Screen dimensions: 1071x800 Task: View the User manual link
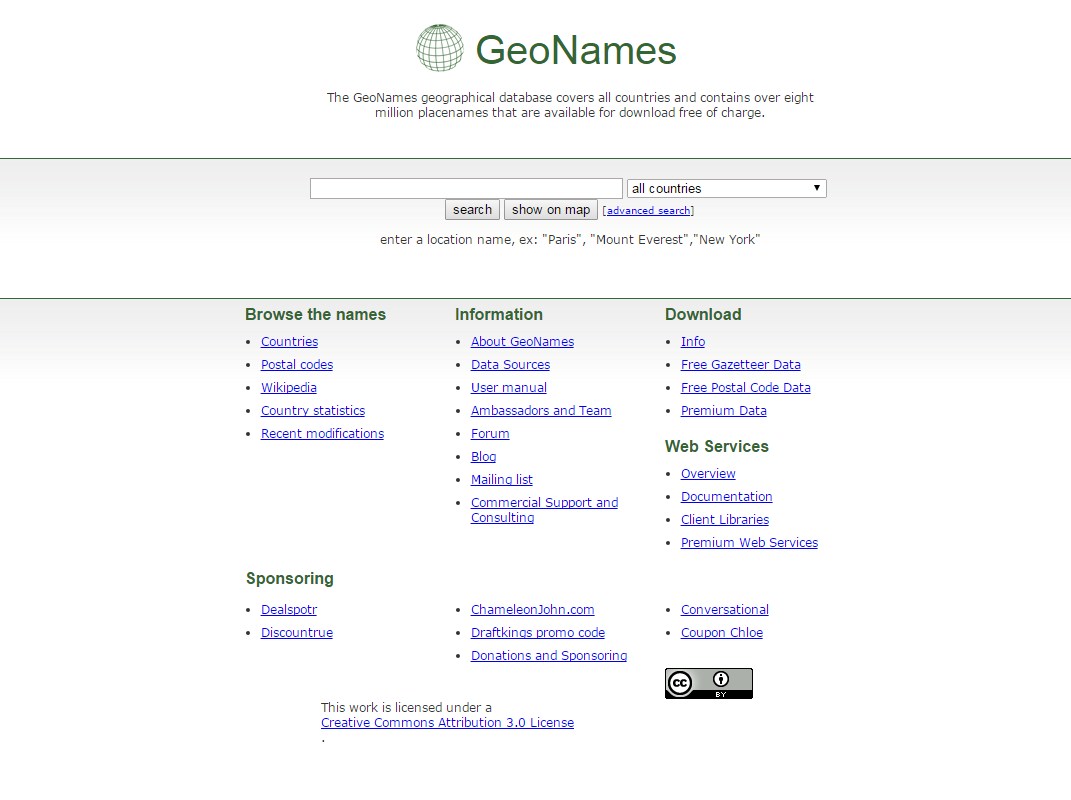pos(508,388)
